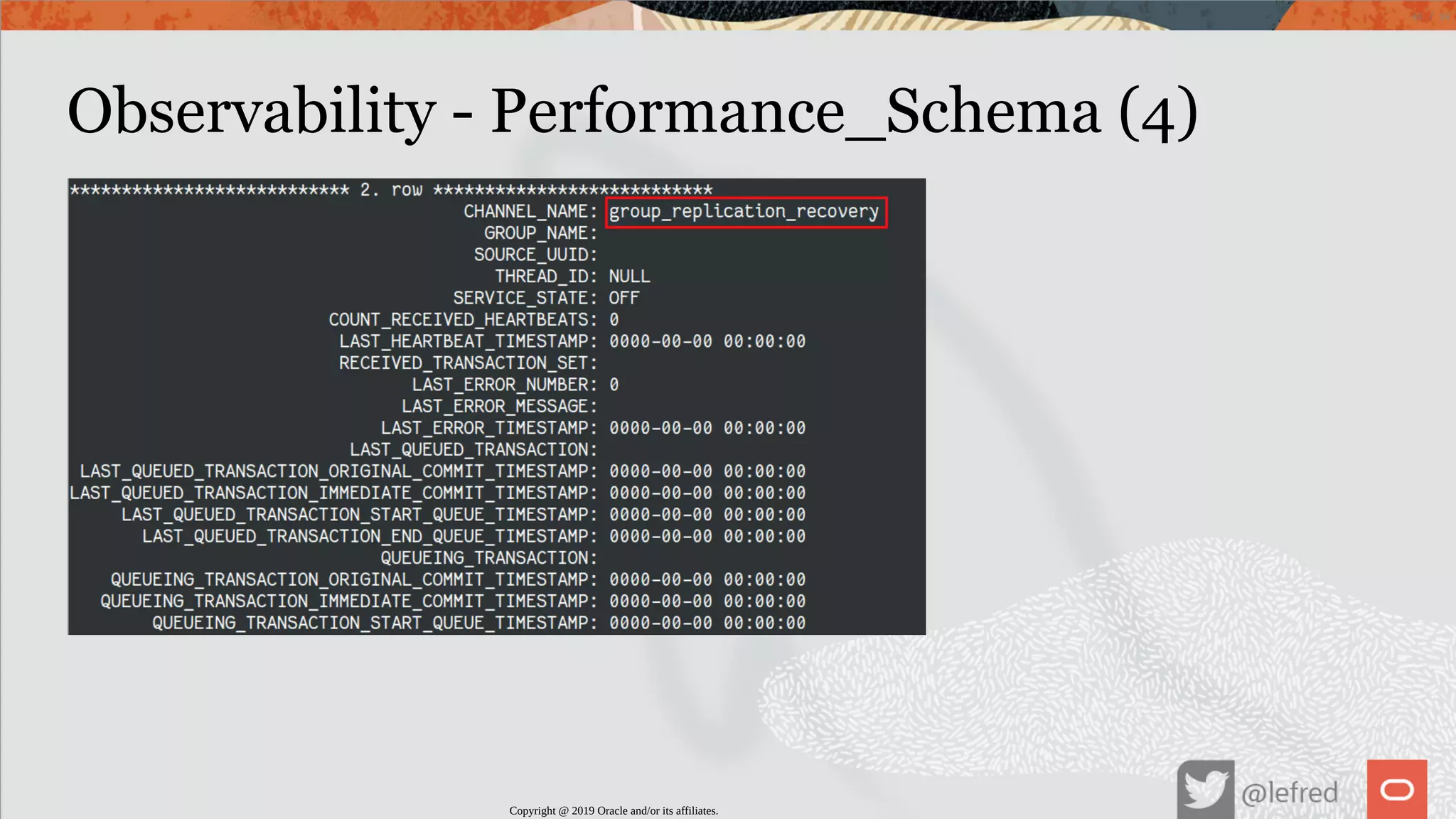
Task: Click LAST_QUEUED_TRANSACTION_IMMEDIATE_COMMIT_TIMESTAMP label
Action: [x=333, y=493]
